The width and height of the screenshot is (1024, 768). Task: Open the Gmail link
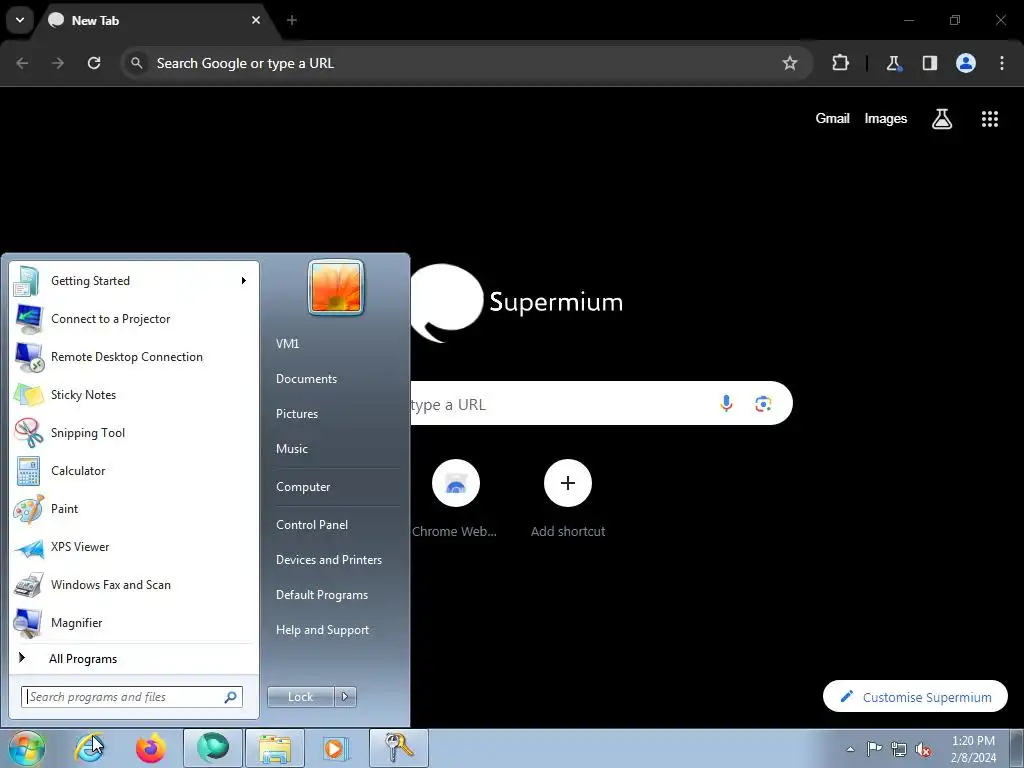(x=832, y=118)
